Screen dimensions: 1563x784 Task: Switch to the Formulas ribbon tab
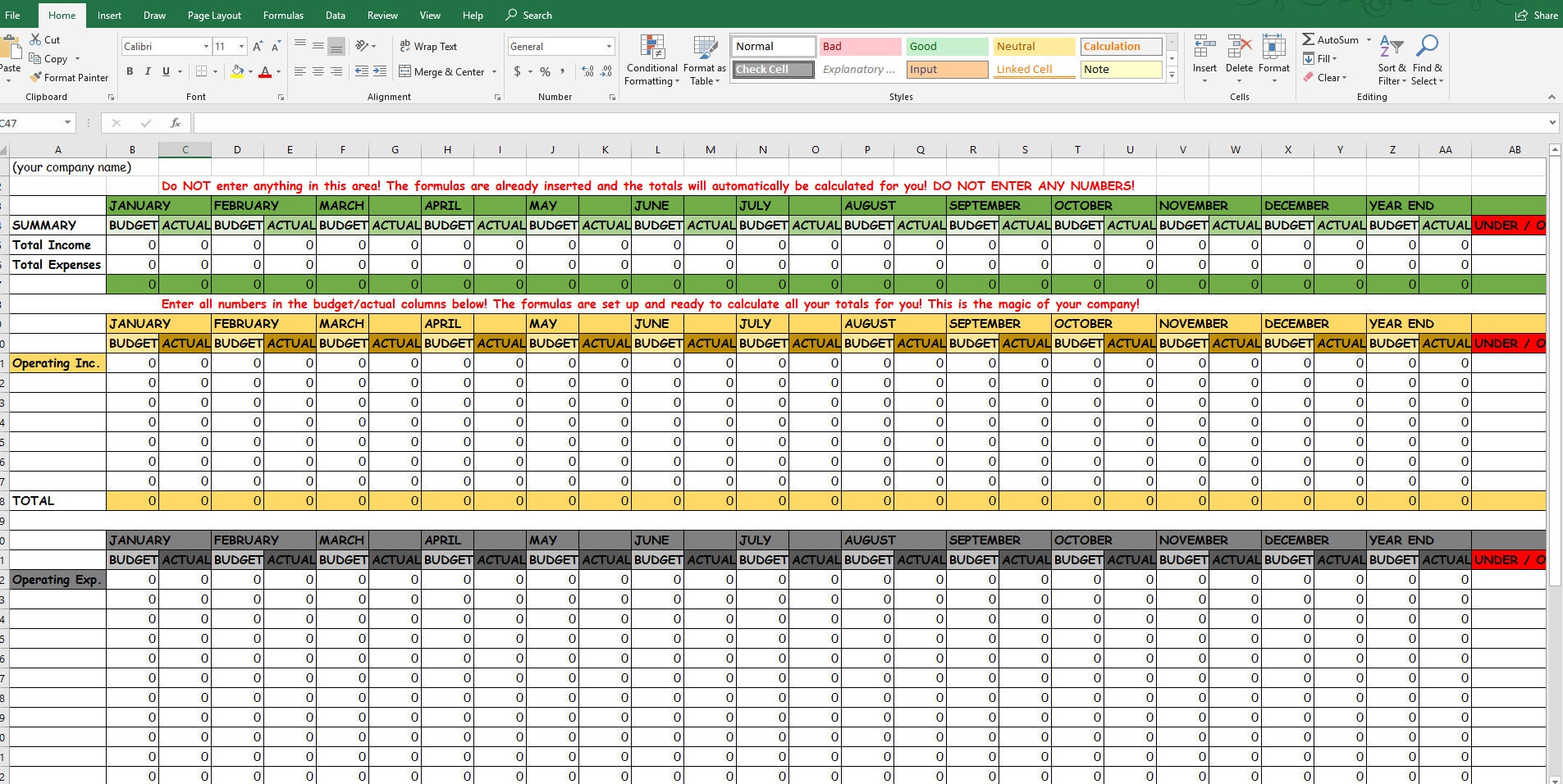click(283, 15)
